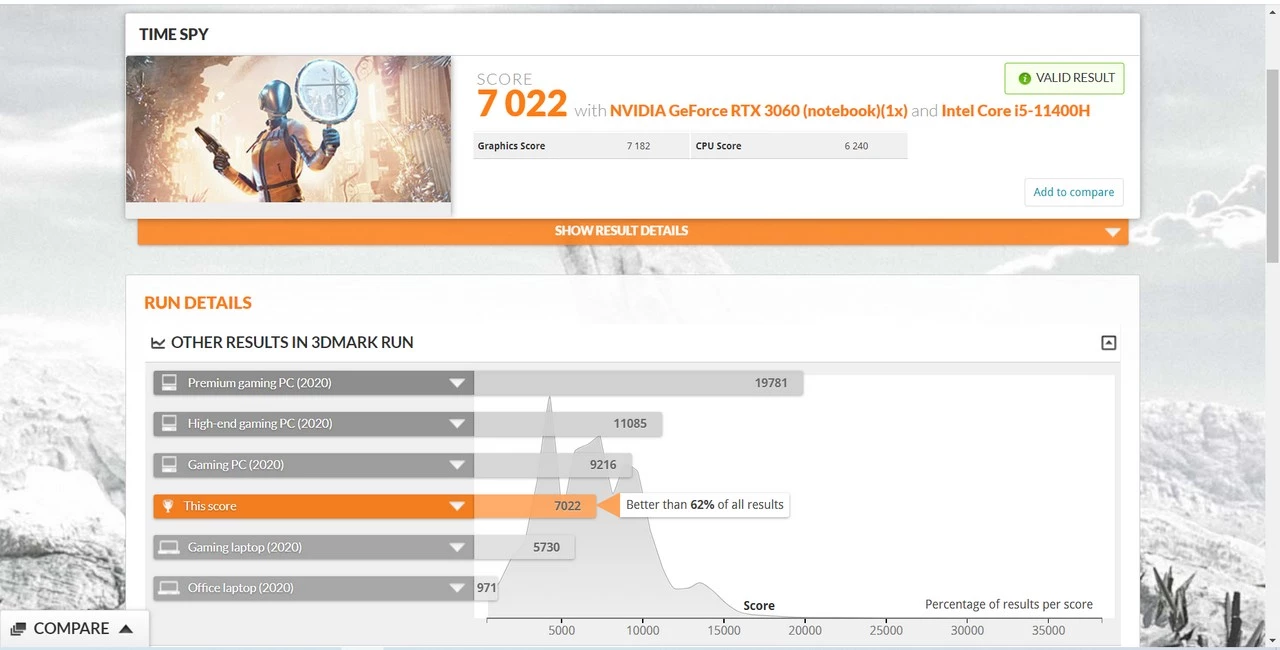Viewport: 1280px width, 650px height.
Task: Open the Compare panel arrow
Action: (x=126, y=629)
